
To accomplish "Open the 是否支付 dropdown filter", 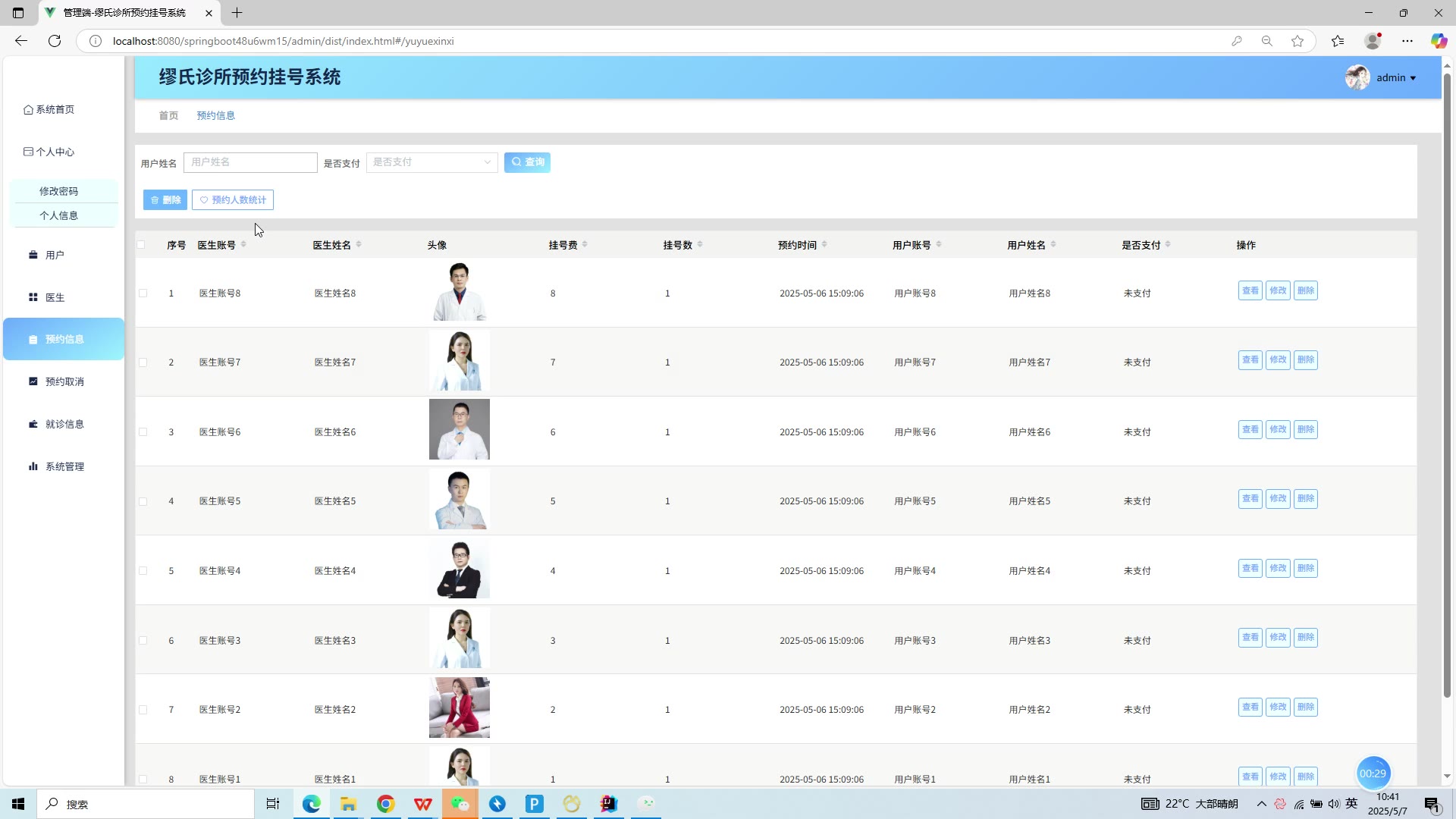I will click(431, 162).
